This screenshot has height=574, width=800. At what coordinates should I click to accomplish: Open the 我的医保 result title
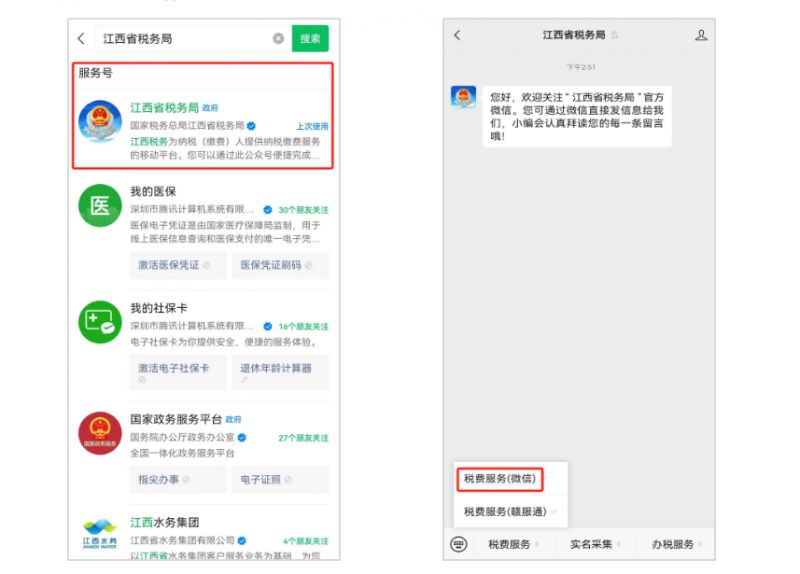tap(153, 191)
